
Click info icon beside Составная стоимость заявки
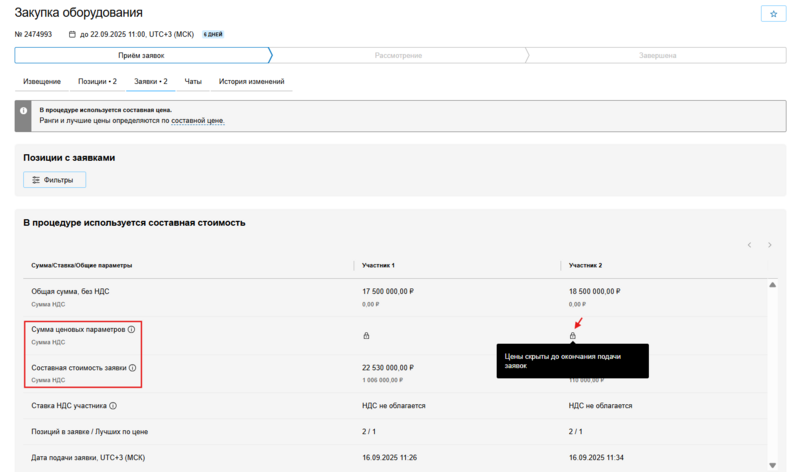pyautogui.click(x=133, y=368)
